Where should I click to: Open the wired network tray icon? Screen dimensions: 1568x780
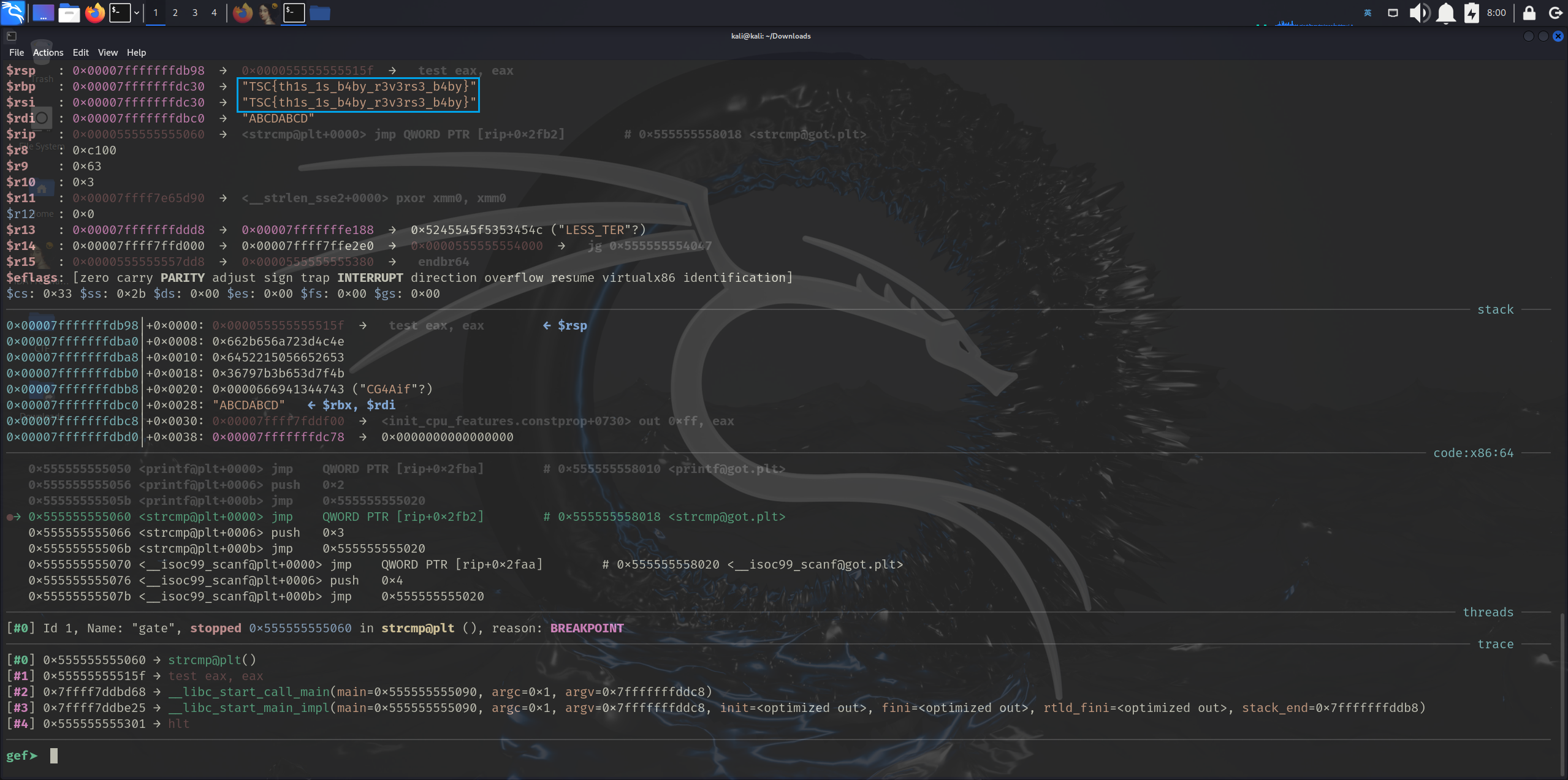click(x=1393, y=12)
